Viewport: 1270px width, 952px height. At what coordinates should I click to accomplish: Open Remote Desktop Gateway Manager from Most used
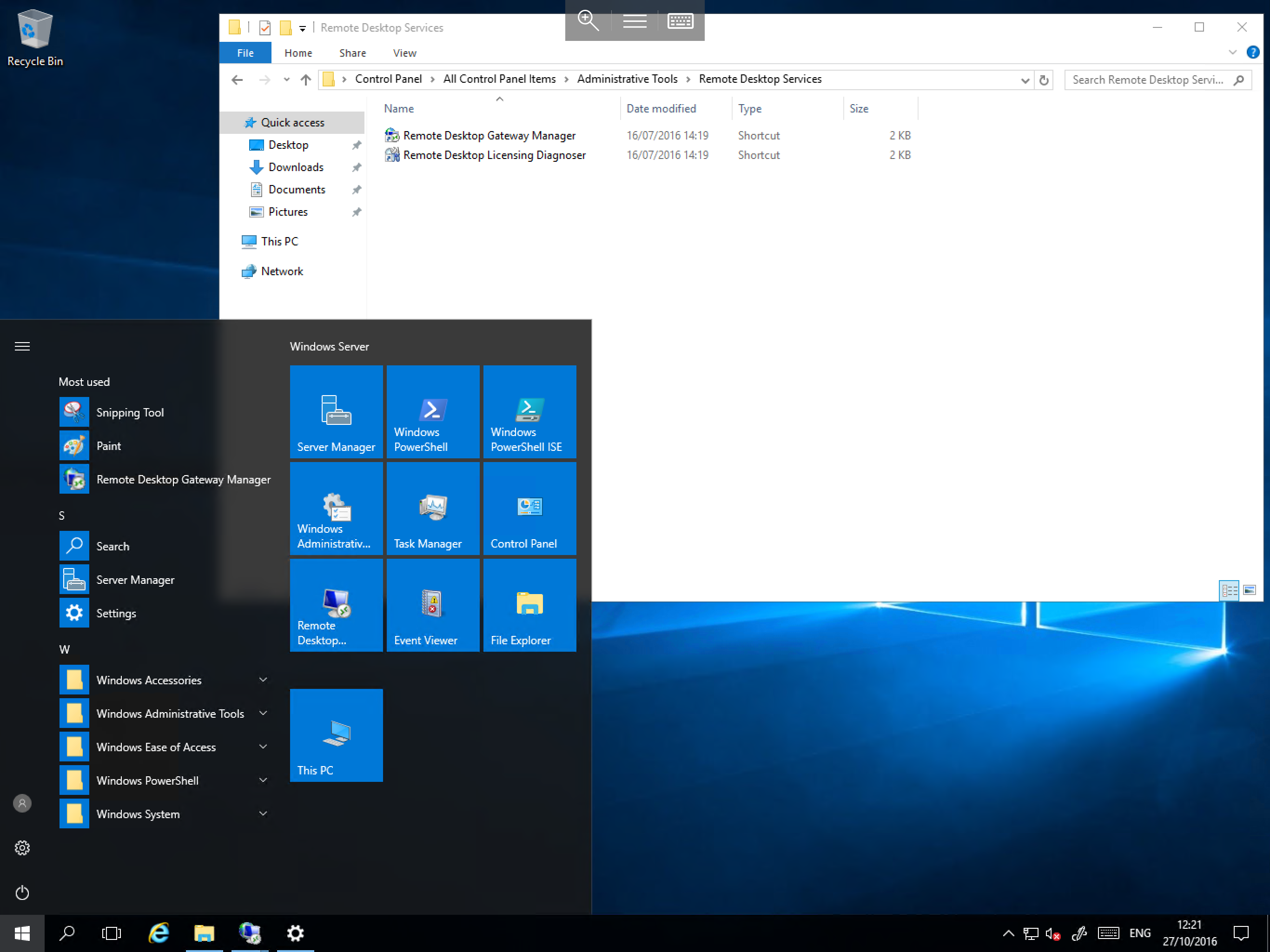(x=166, y=479)
